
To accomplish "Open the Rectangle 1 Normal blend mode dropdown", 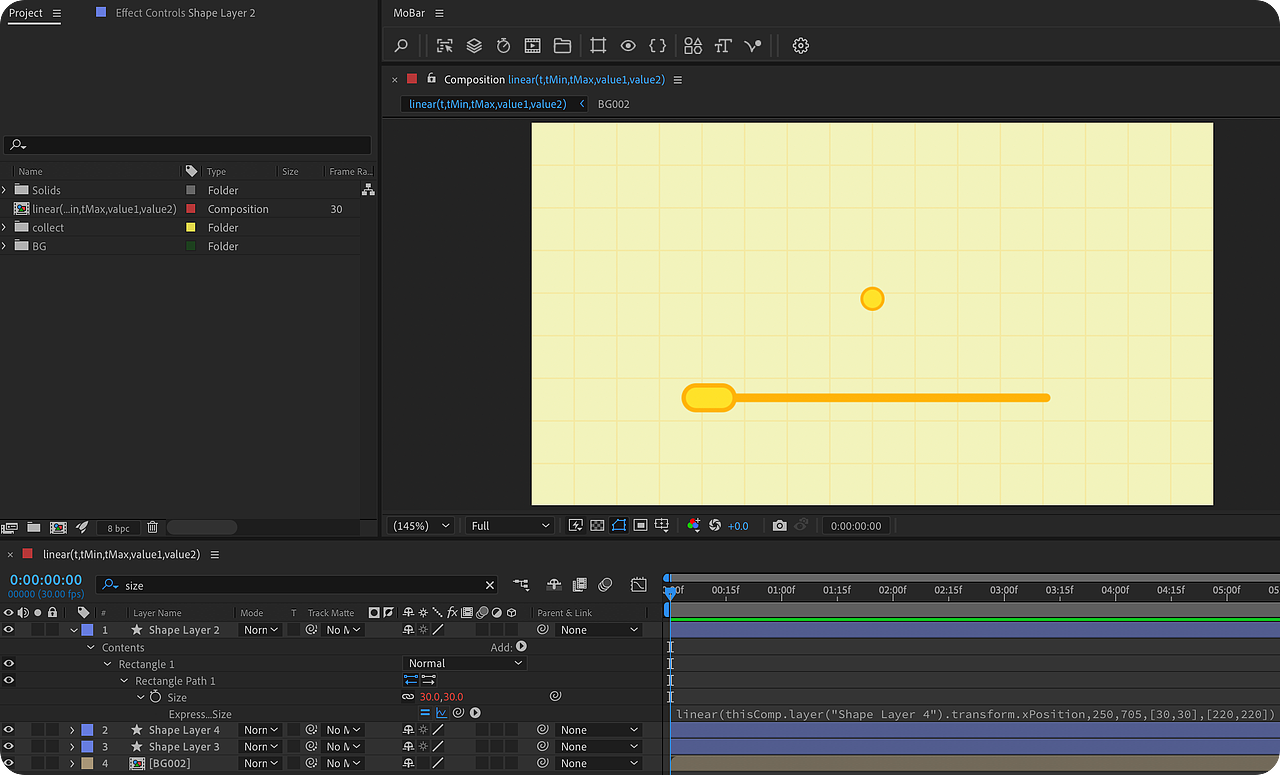I will 465,663.
